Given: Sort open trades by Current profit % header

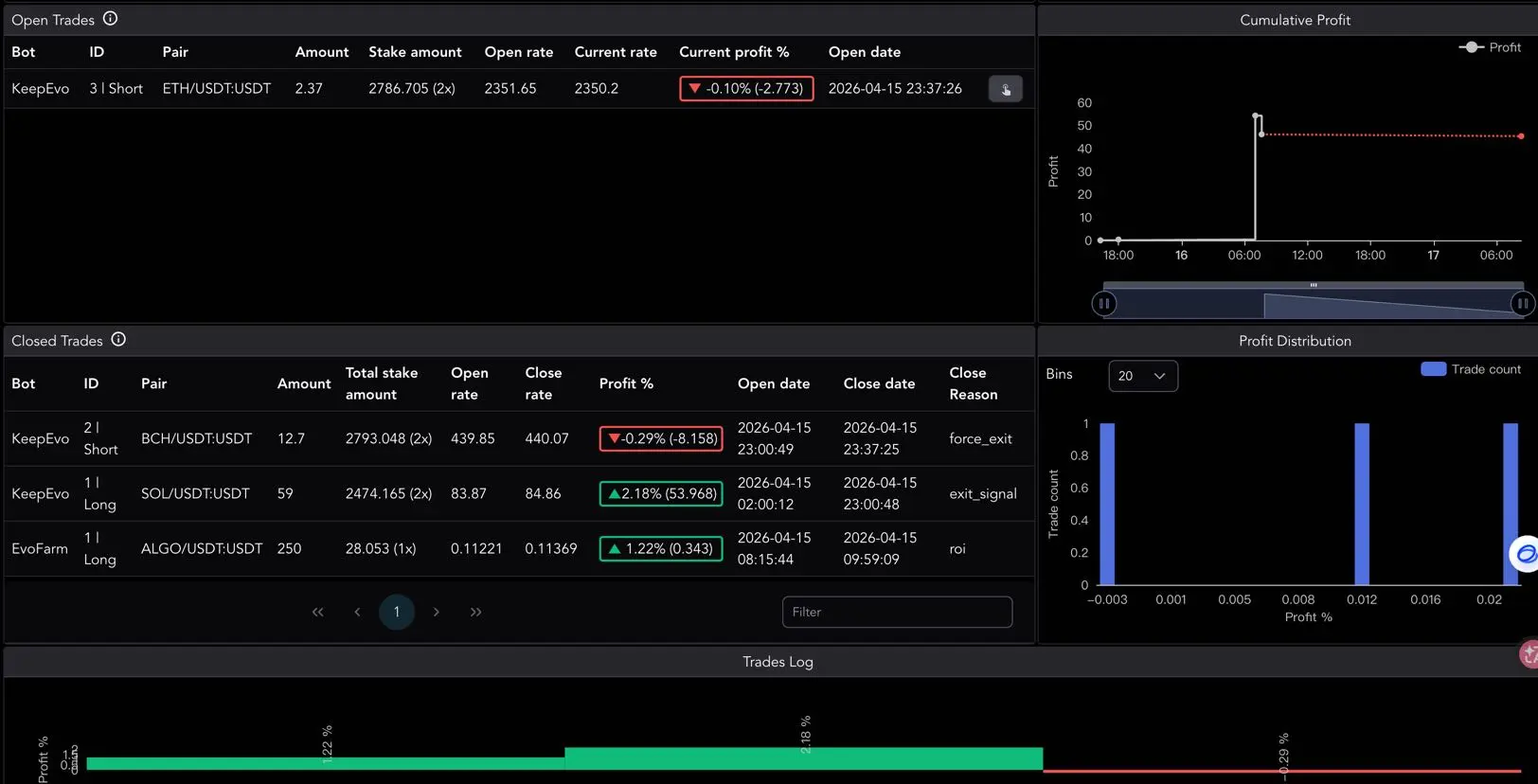Looking at the screenshot, I should point(733,52).
